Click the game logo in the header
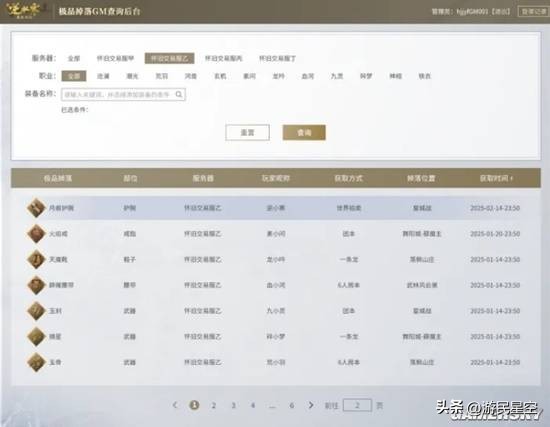Screen dimensions: 550x427 [x=25, y=11]
